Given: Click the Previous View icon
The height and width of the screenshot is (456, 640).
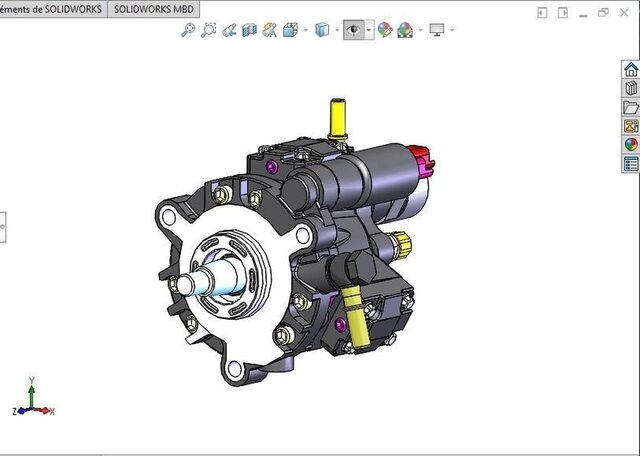Looking at the screenshot, I should point(229,30).
